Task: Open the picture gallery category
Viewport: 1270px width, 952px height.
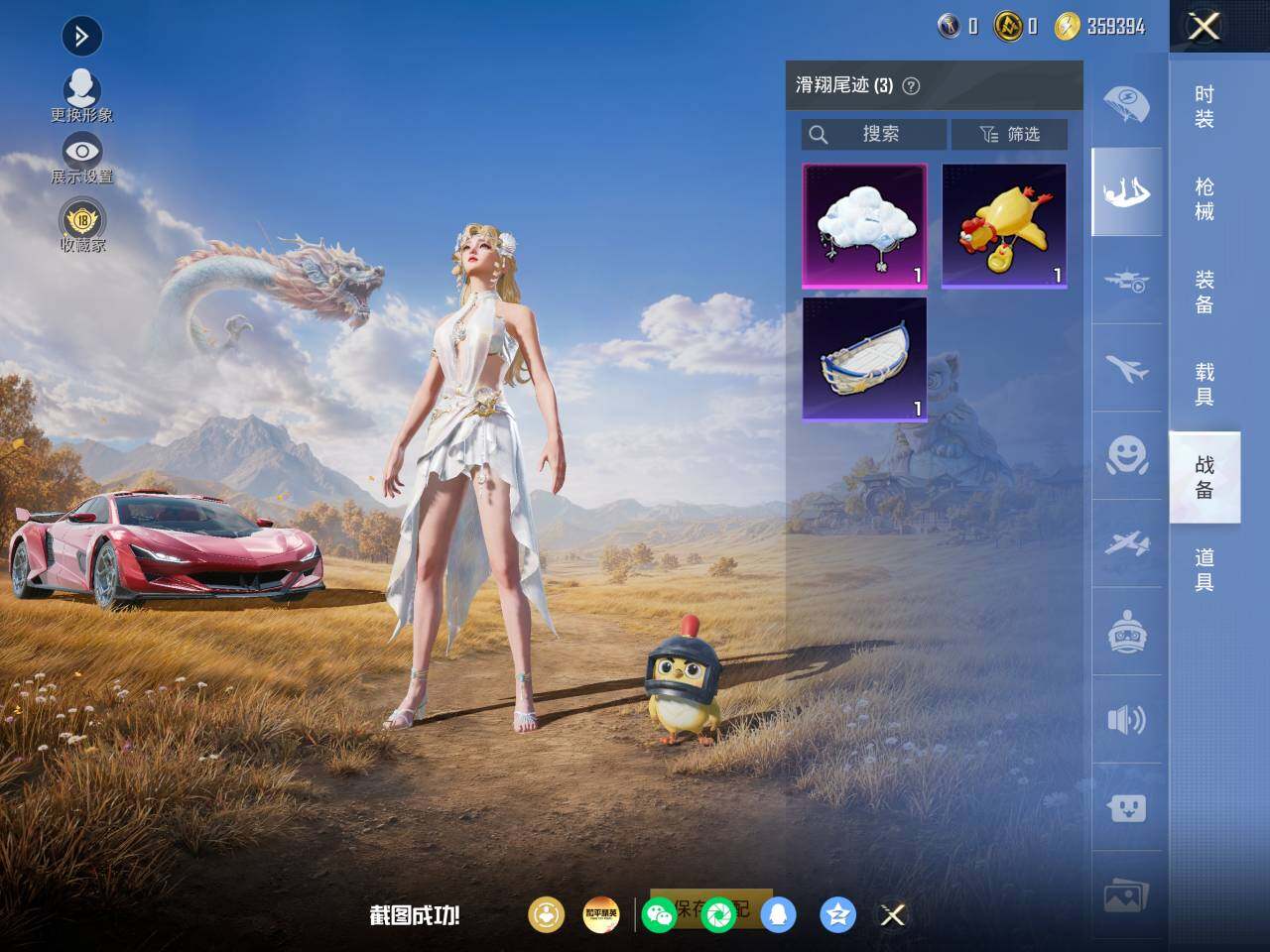Action: pos(1127,895)
